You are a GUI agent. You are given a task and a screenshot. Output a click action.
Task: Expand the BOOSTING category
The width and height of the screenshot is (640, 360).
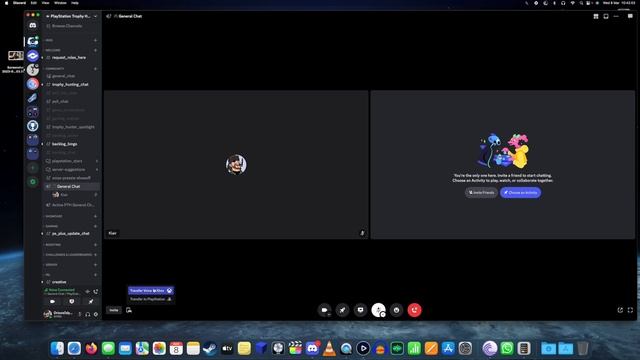(x=53, y=245)
